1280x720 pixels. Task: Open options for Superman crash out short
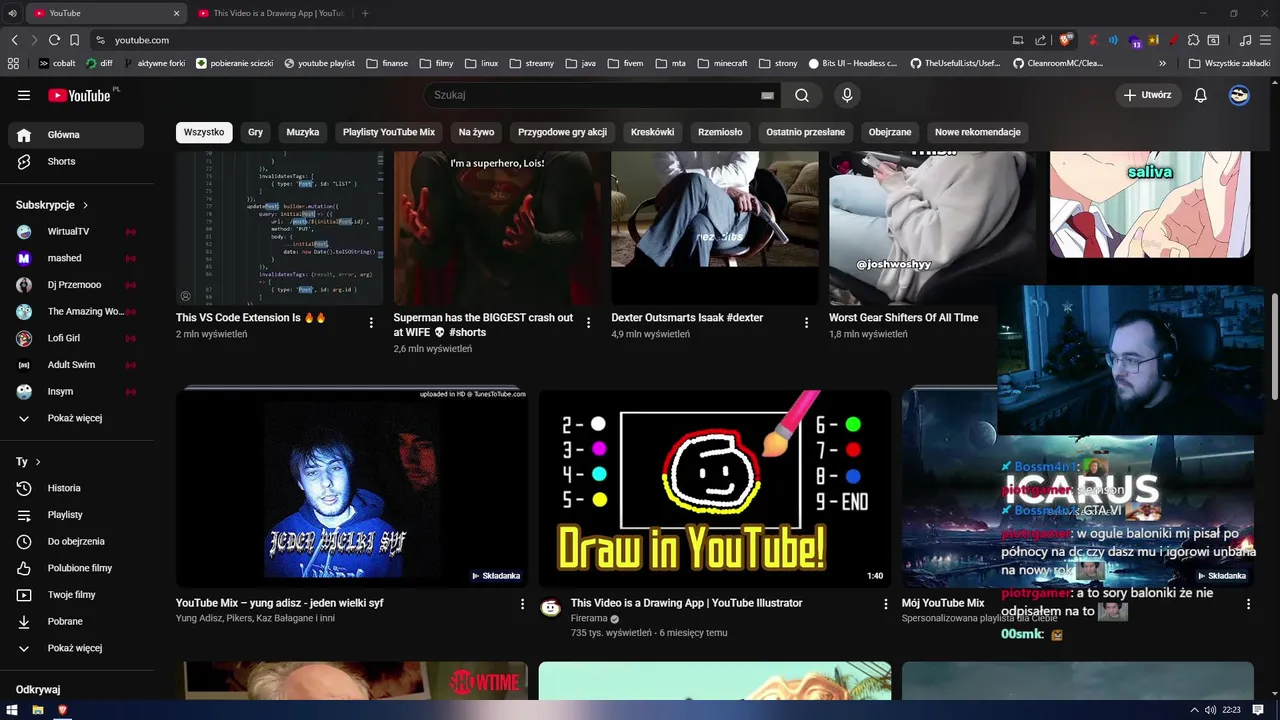pos(588,323)
